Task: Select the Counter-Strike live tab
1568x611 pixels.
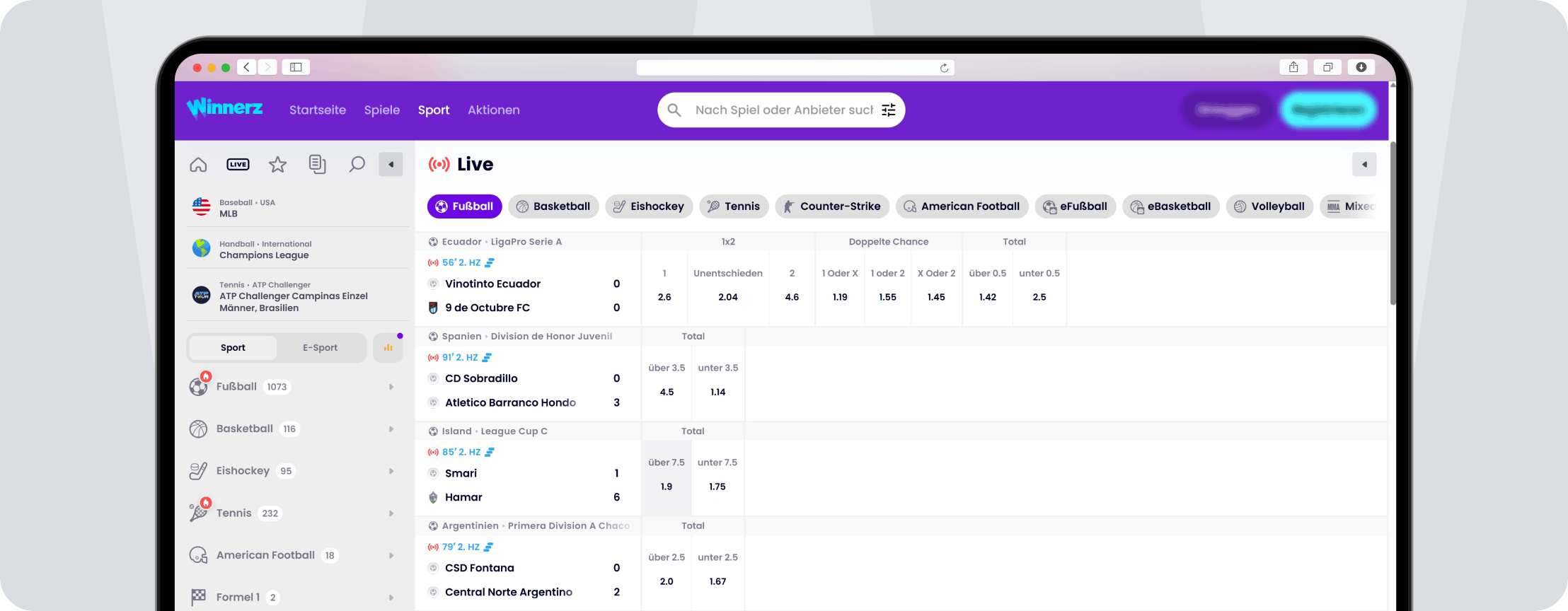Action: click(832, 206)
